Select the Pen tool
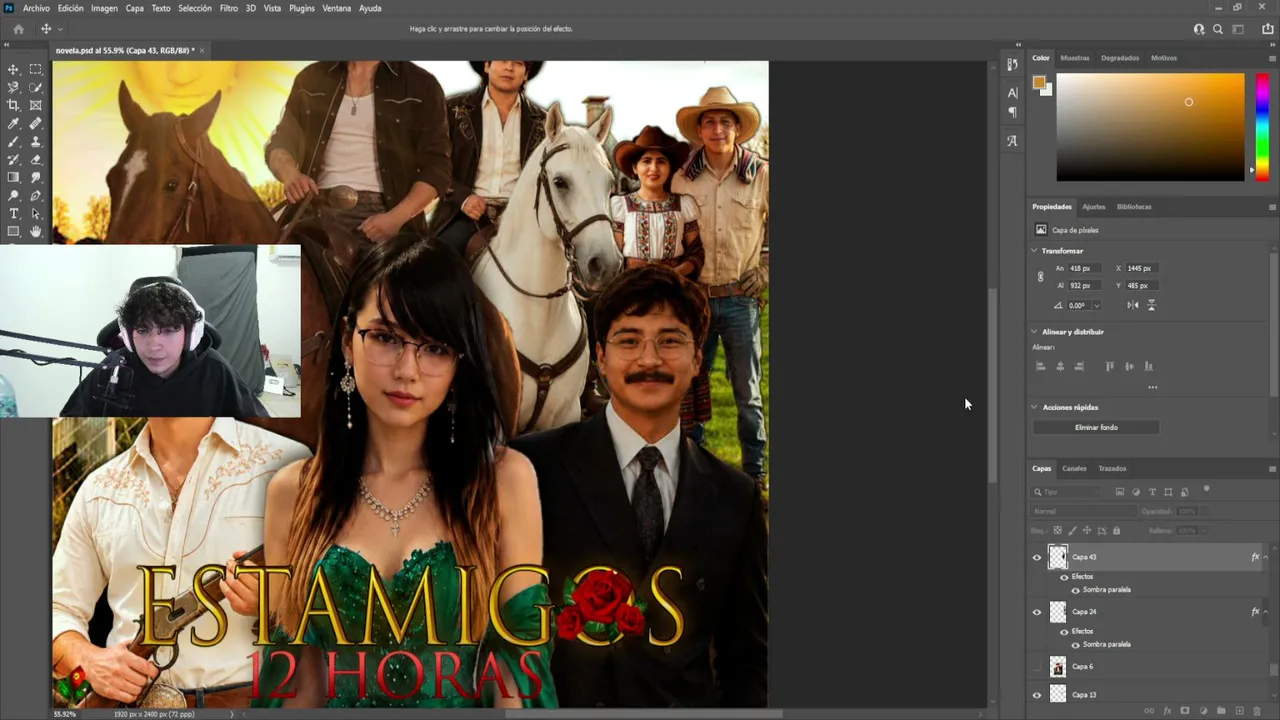This screenshot has height=720, width=1280. pyautogui.click(x=36, y=195)
